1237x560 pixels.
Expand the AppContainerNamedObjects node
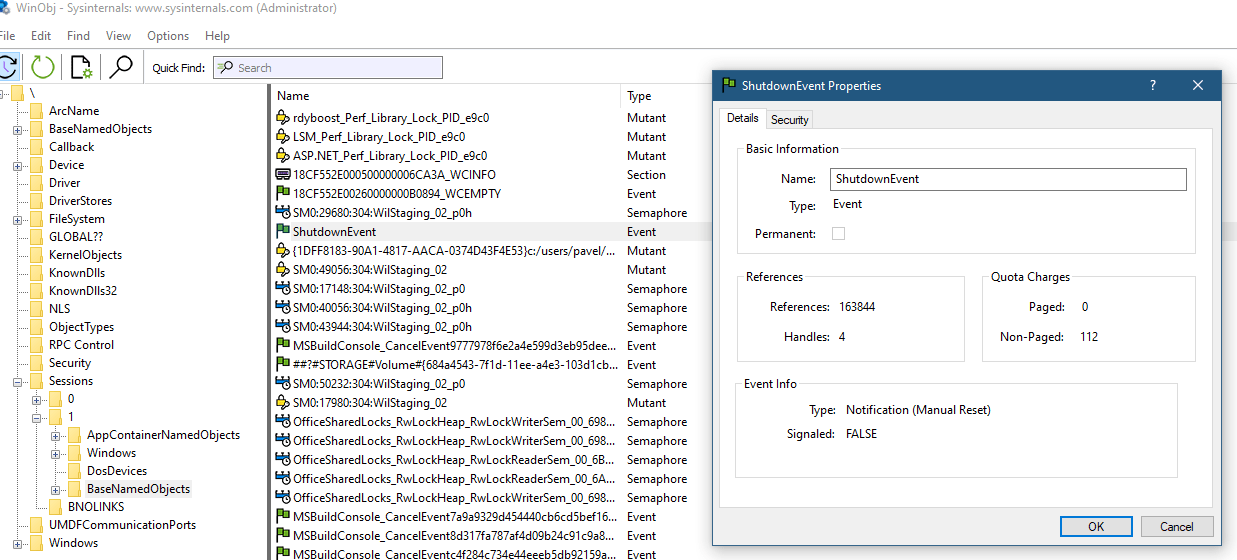pos(56,435)
